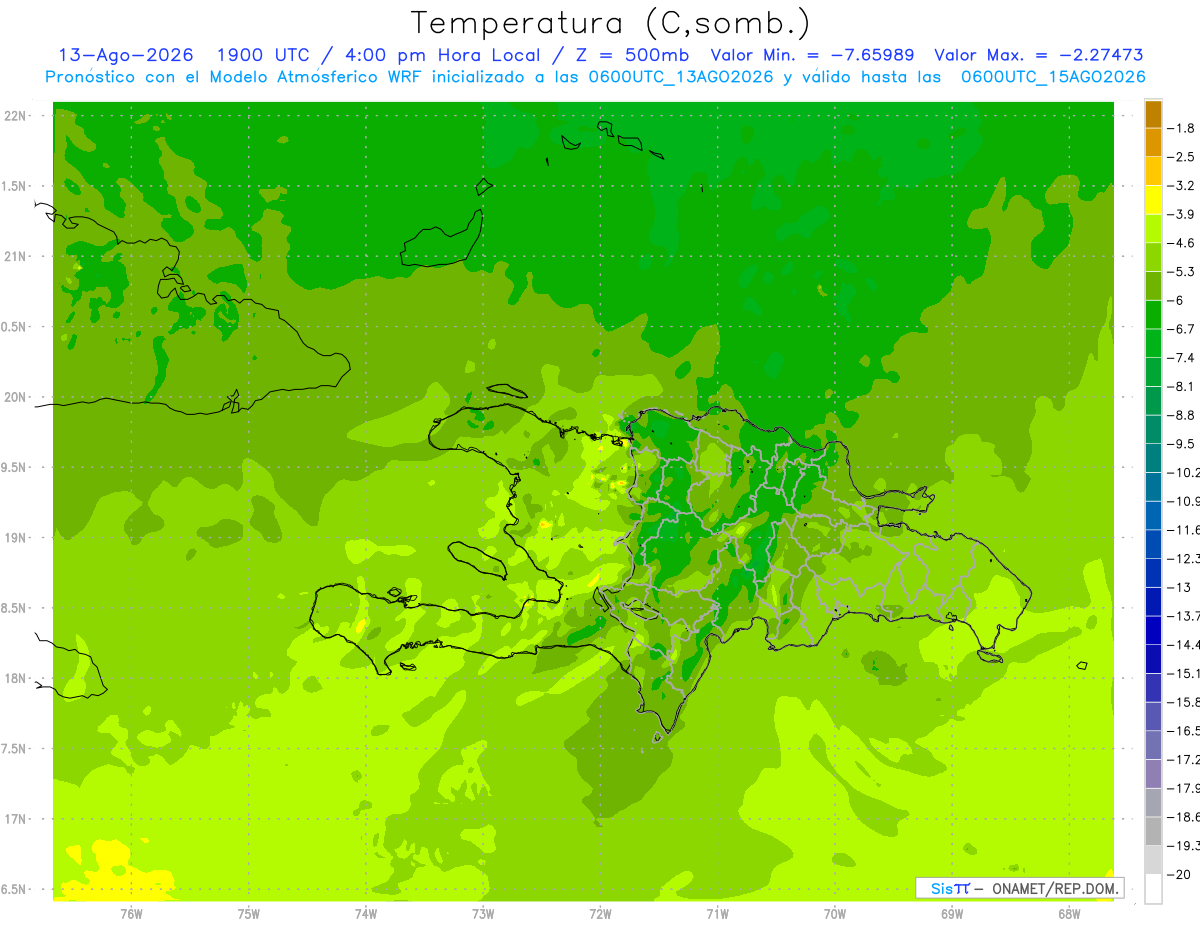1200x927 pixels.
Task: Pick the white swatch below -20
Action: [1153, 889]
